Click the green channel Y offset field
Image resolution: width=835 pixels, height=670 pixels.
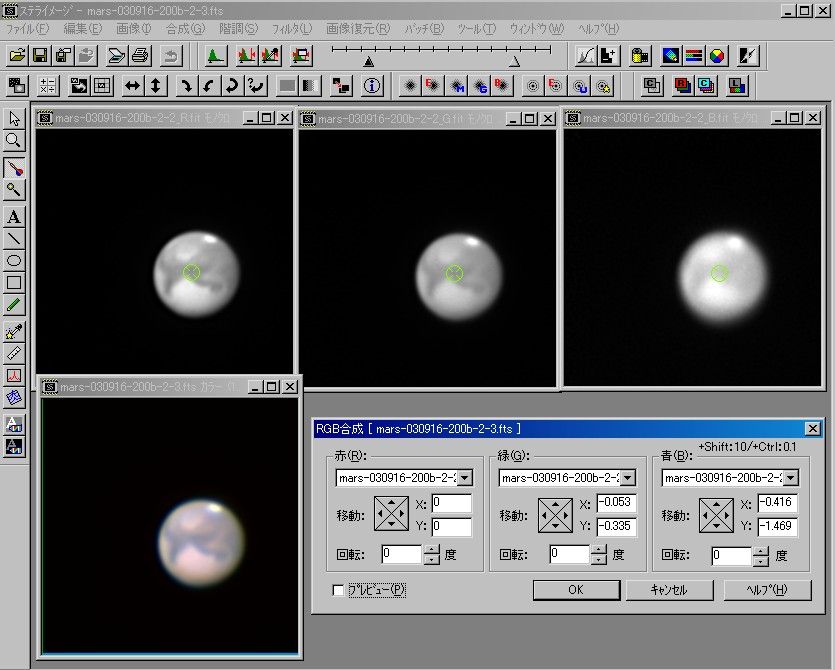pyautogui.click(x=617, y=526)
